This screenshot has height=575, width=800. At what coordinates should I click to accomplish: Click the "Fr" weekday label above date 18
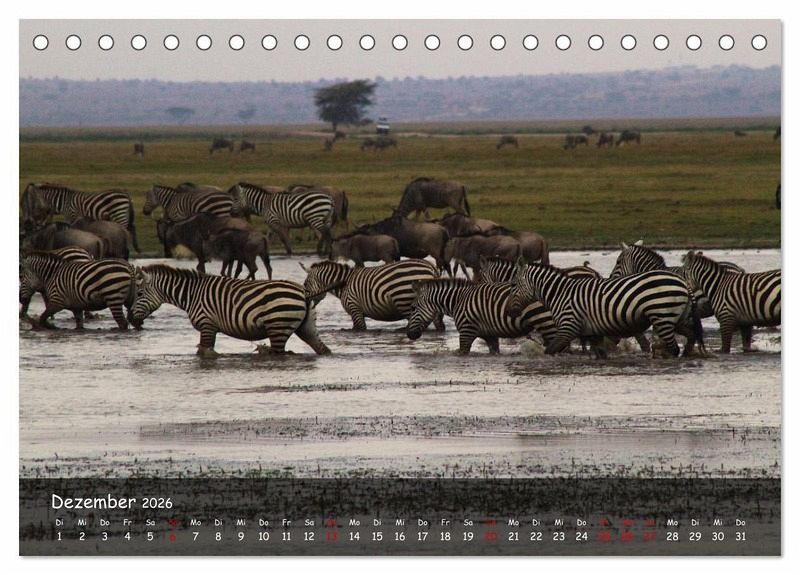pyautogui.click(x=445, y=522)
